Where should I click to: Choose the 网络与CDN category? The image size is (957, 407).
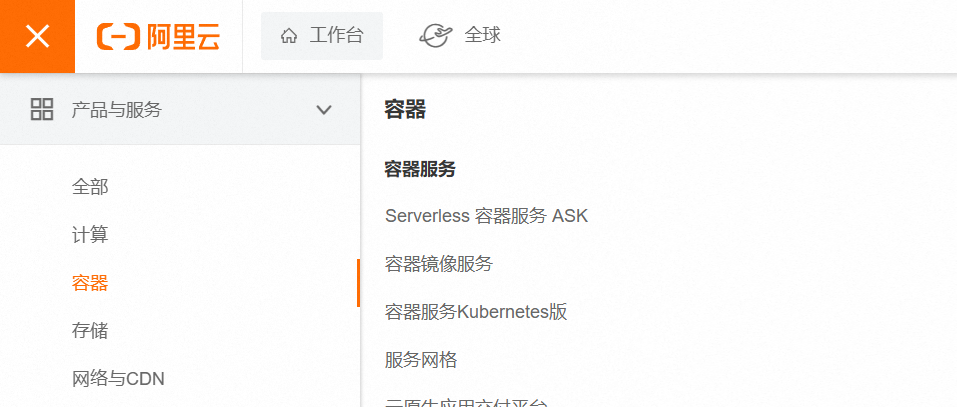pyautogui.click(x=118, y=379)
